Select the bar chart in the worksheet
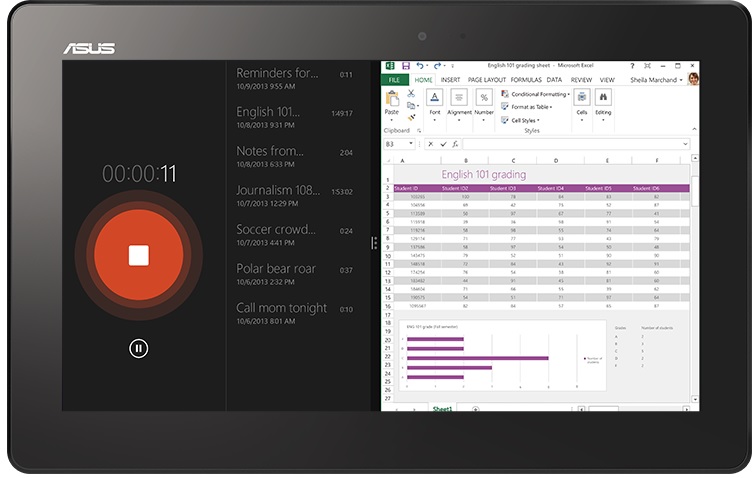The image size is (756, 478). [x=502, y=355]
